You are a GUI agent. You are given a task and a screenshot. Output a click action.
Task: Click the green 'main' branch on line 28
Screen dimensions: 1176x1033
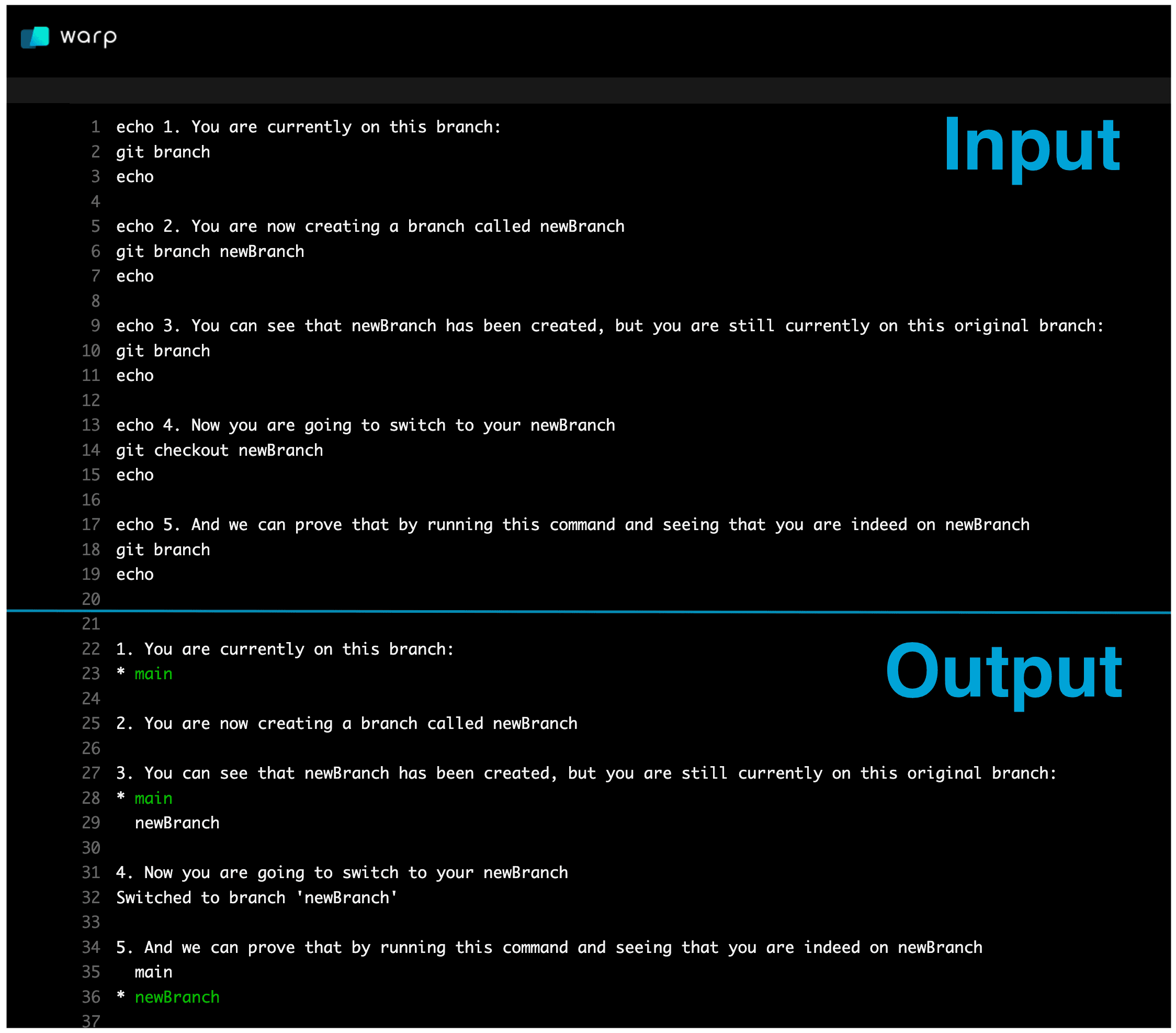[153, 798]
